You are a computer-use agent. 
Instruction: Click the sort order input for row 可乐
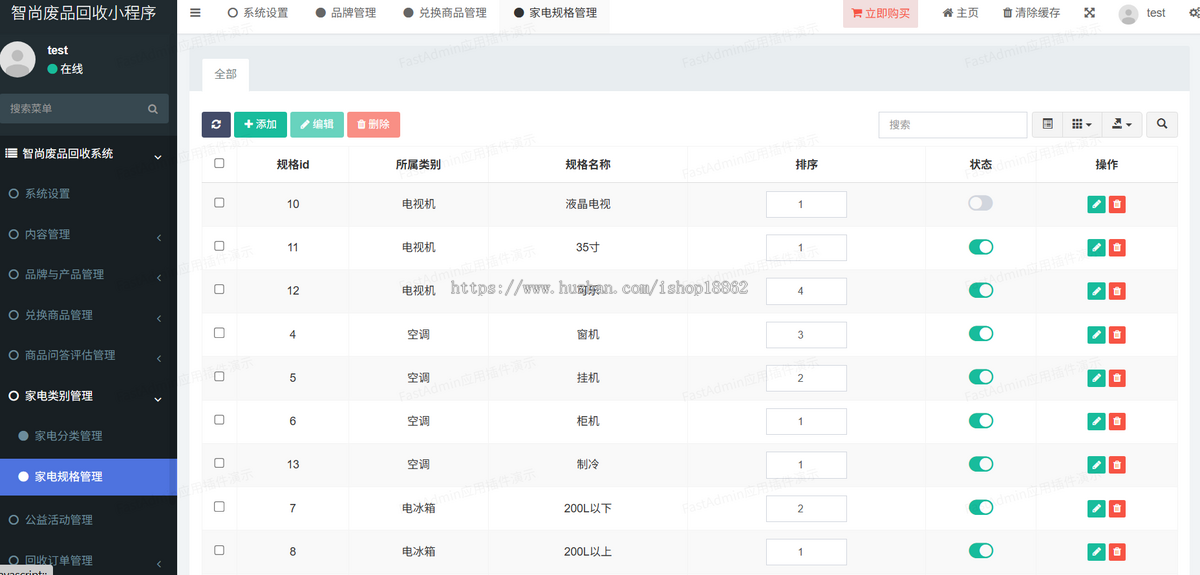[x=806, y=291]
